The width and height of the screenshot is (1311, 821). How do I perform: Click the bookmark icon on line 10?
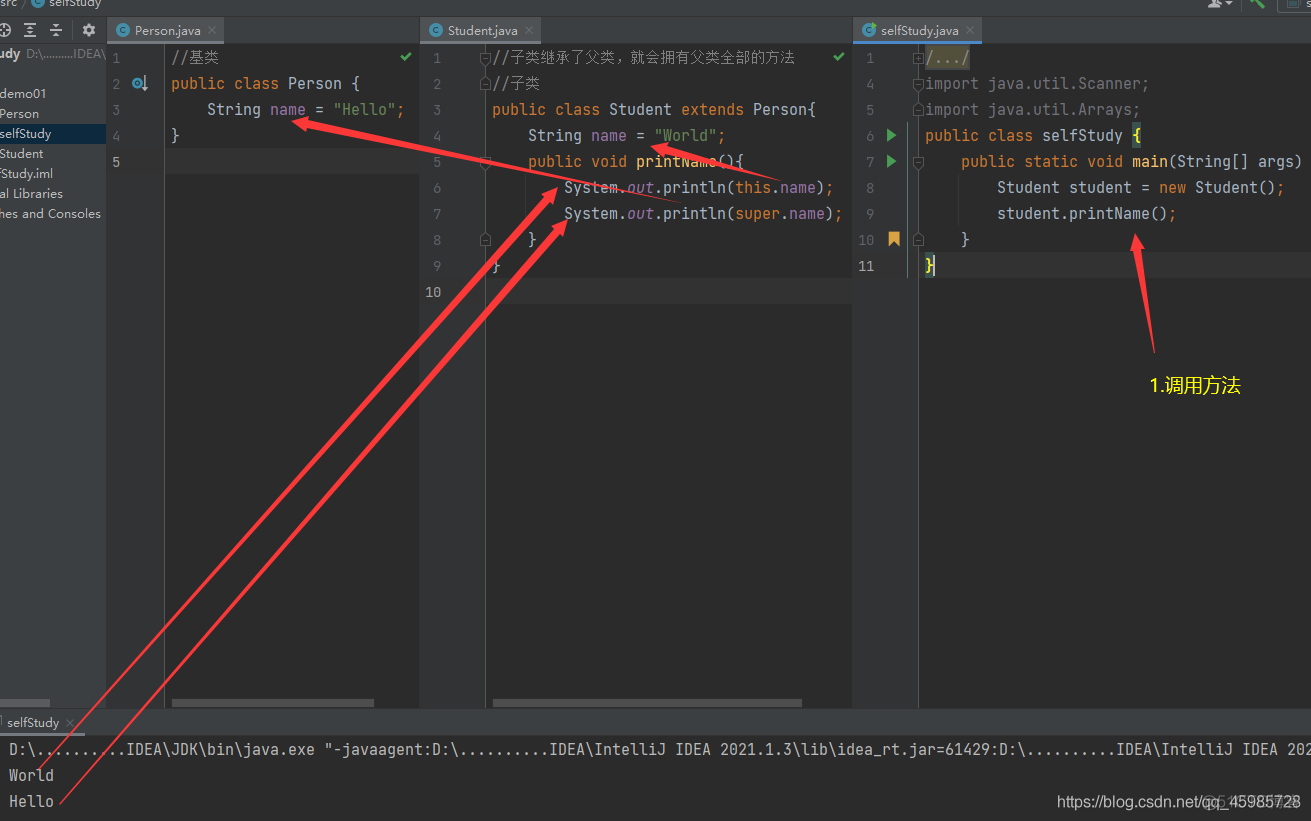(x=894, y=239)
